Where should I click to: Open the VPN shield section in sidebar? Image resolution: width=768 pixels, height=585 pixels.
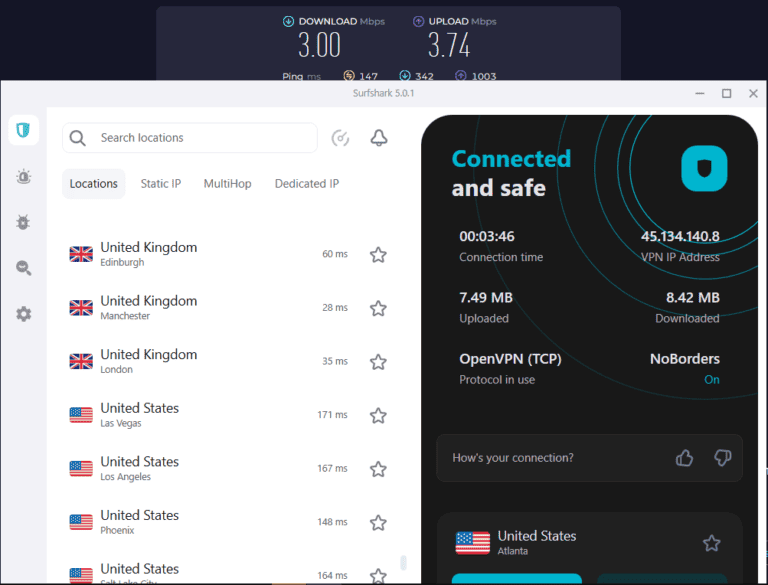pyautogui.click(x=23, y=130)
